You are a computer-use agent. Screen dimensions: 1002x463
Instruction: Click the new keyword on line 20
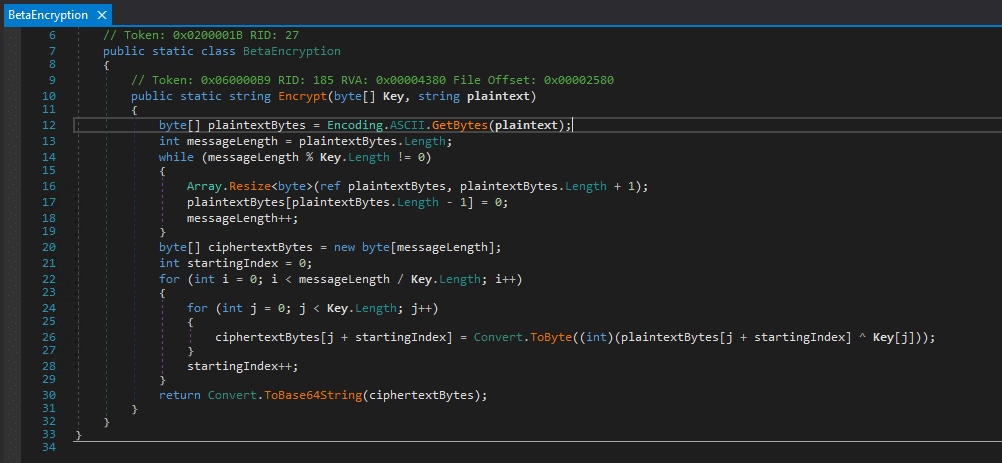pos(344,248)
